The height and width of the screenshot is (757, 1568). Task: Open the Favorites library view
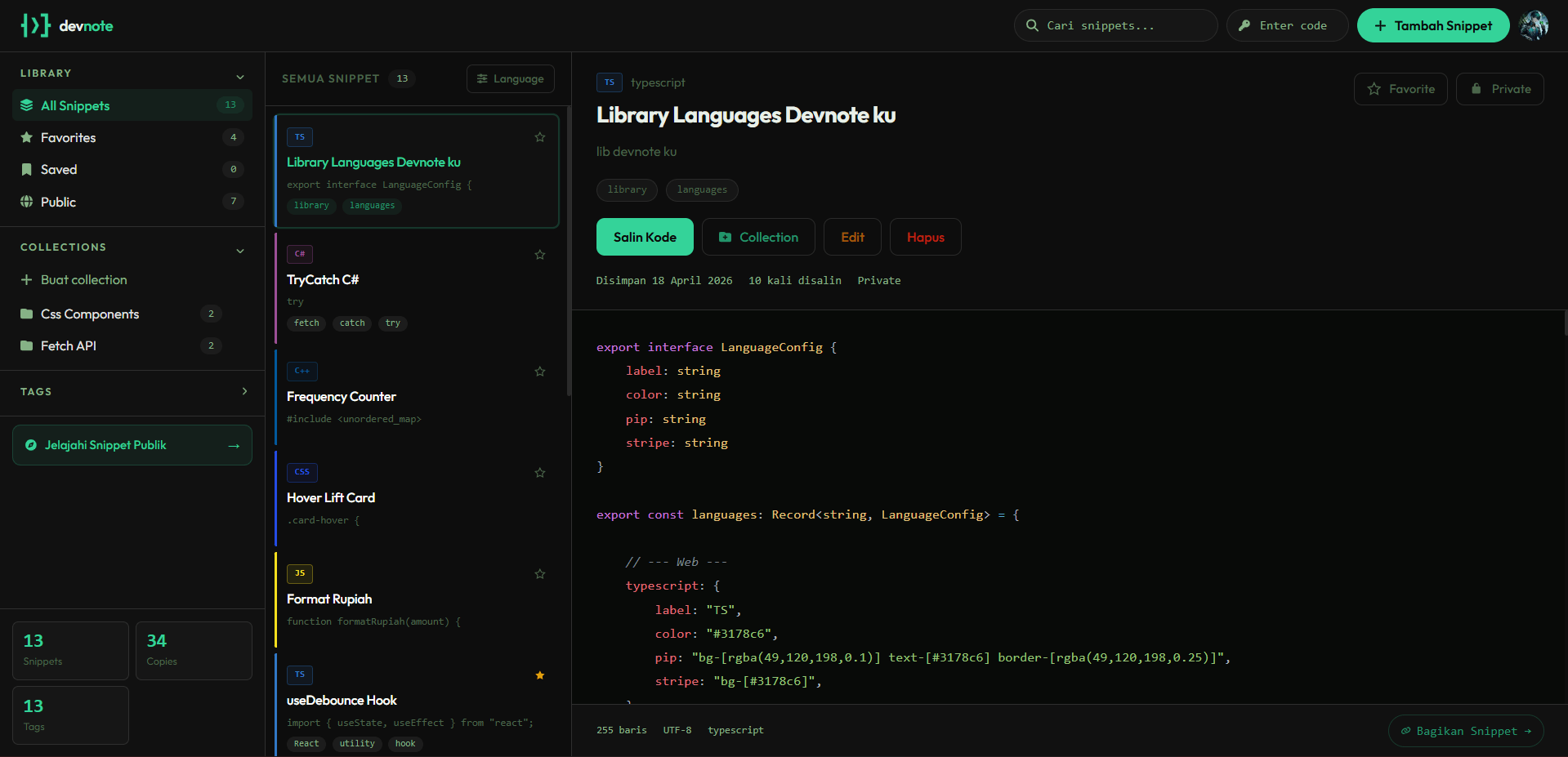coord(69,138)
